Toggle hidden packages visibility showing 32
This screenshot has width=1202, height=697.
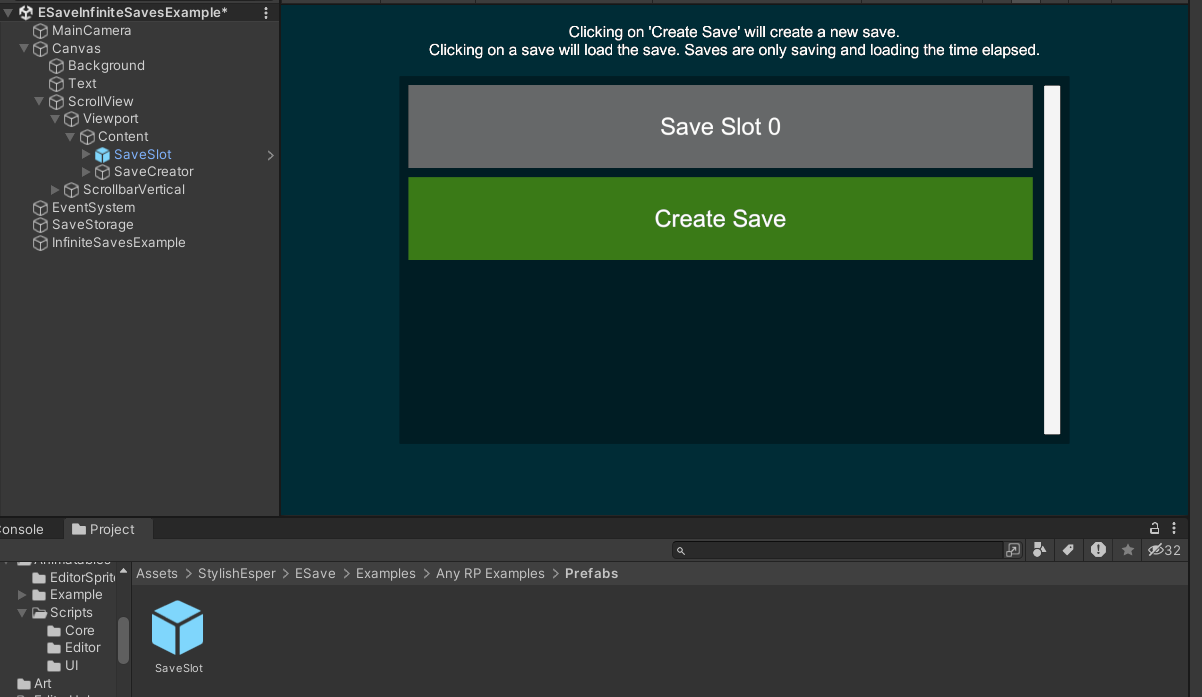1164,550
